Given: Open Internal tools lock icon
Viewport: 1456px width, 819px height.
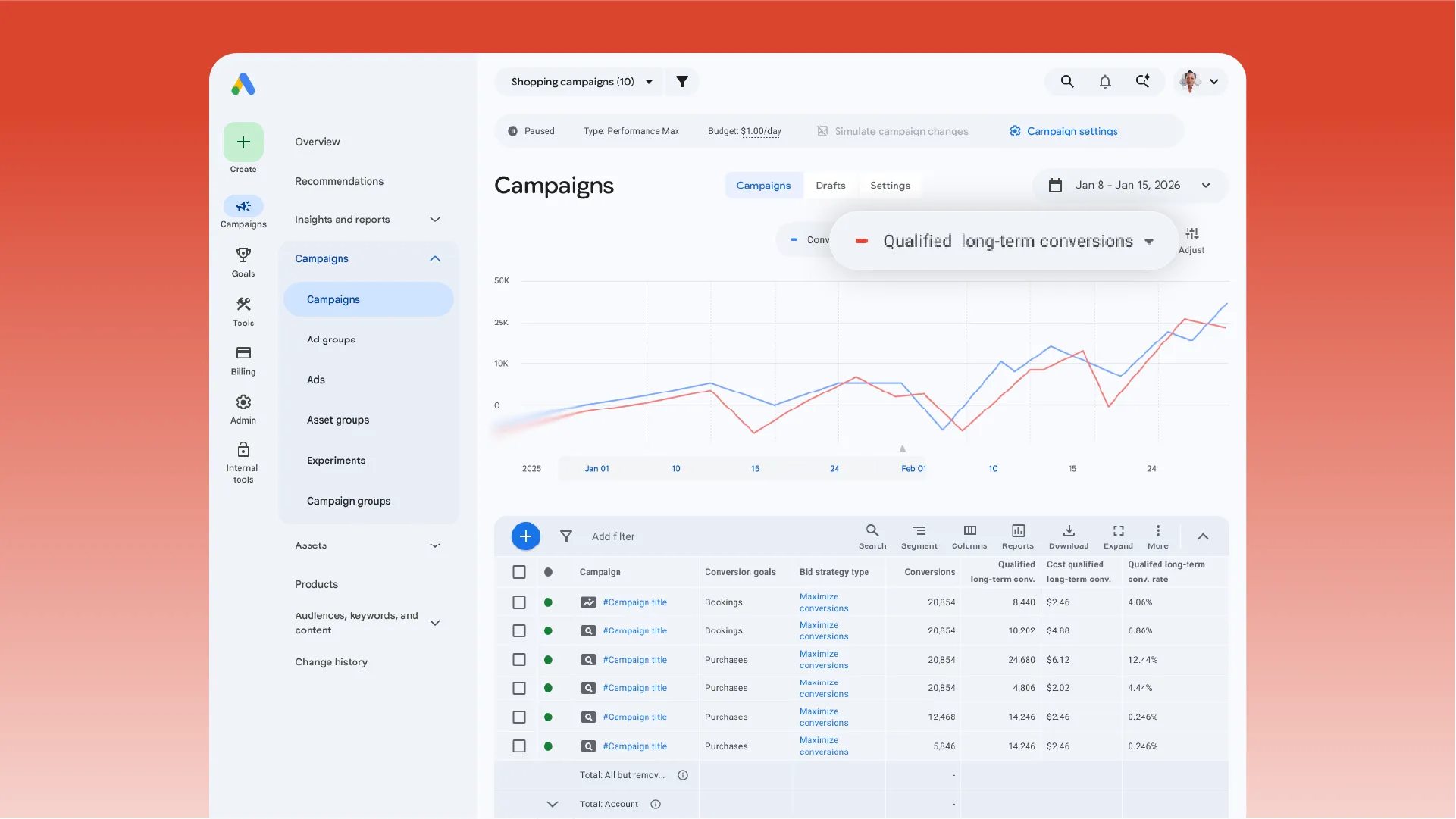Looking at the screenshot, I should 243,450.
